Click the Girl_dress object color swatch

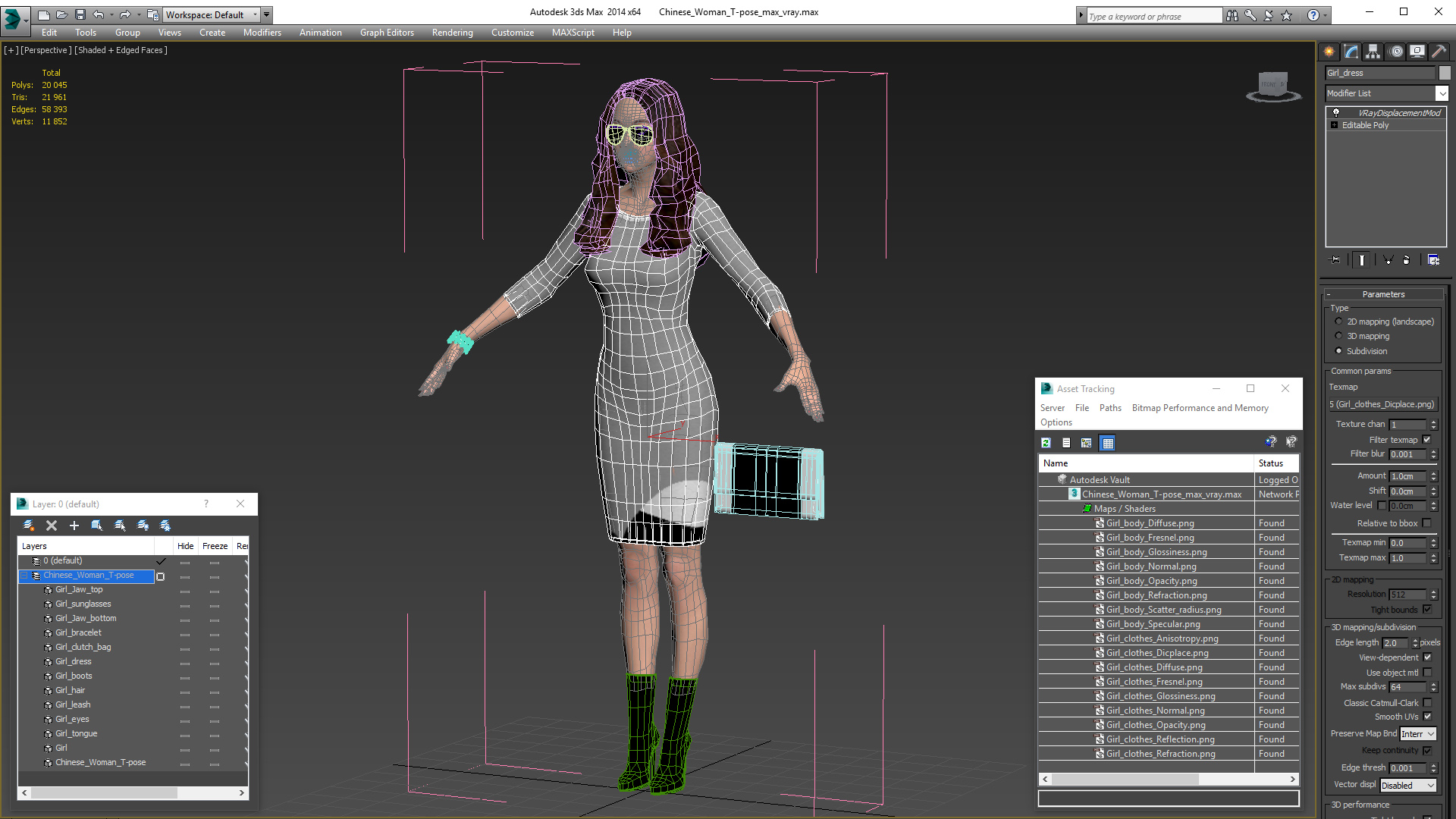coord(1445,73)
